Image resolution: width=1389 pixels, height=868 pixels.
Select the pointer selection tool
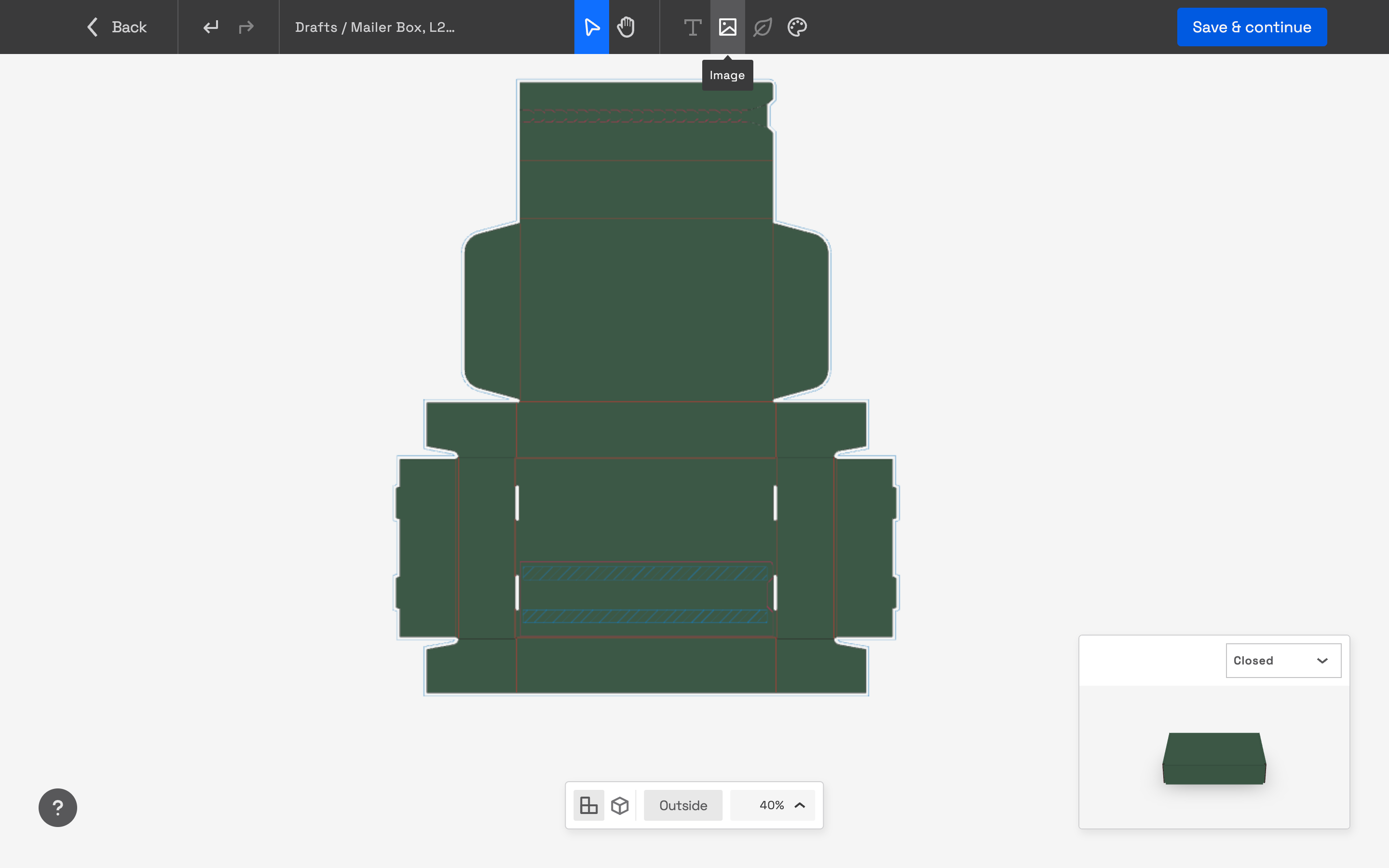(x=591, y=27)
